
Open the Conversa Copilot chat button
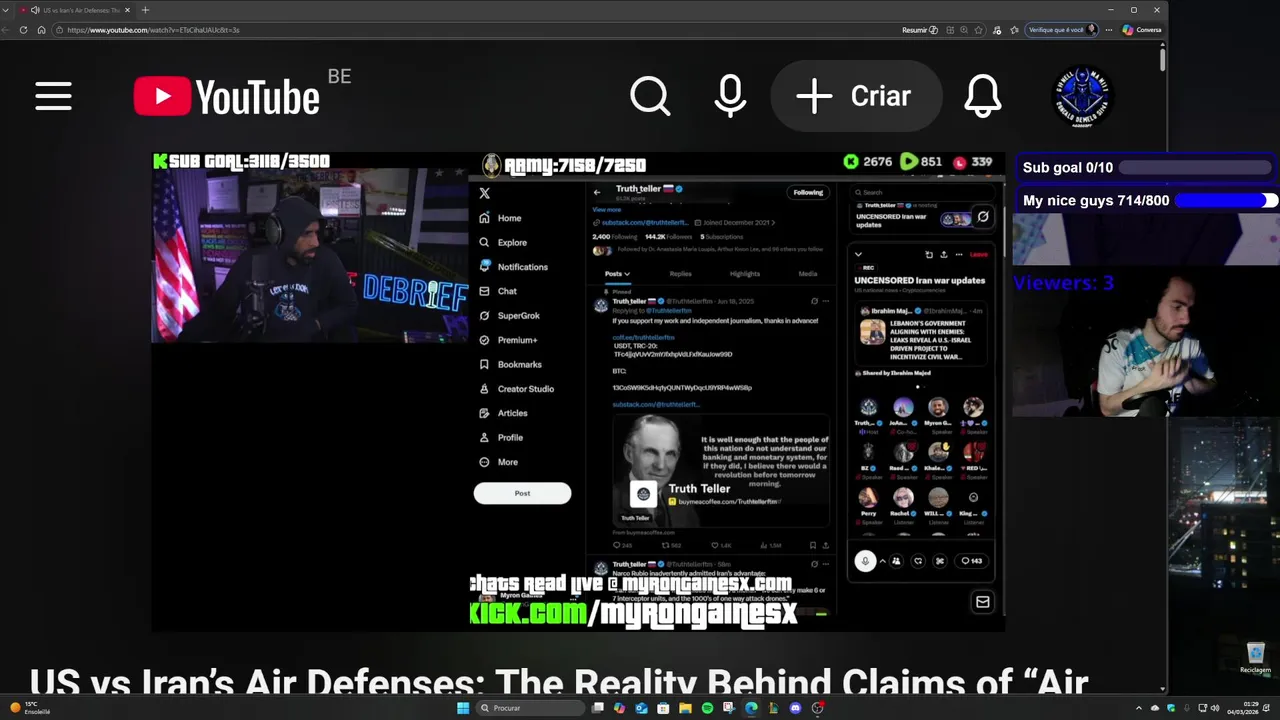tap(1142, 30)
